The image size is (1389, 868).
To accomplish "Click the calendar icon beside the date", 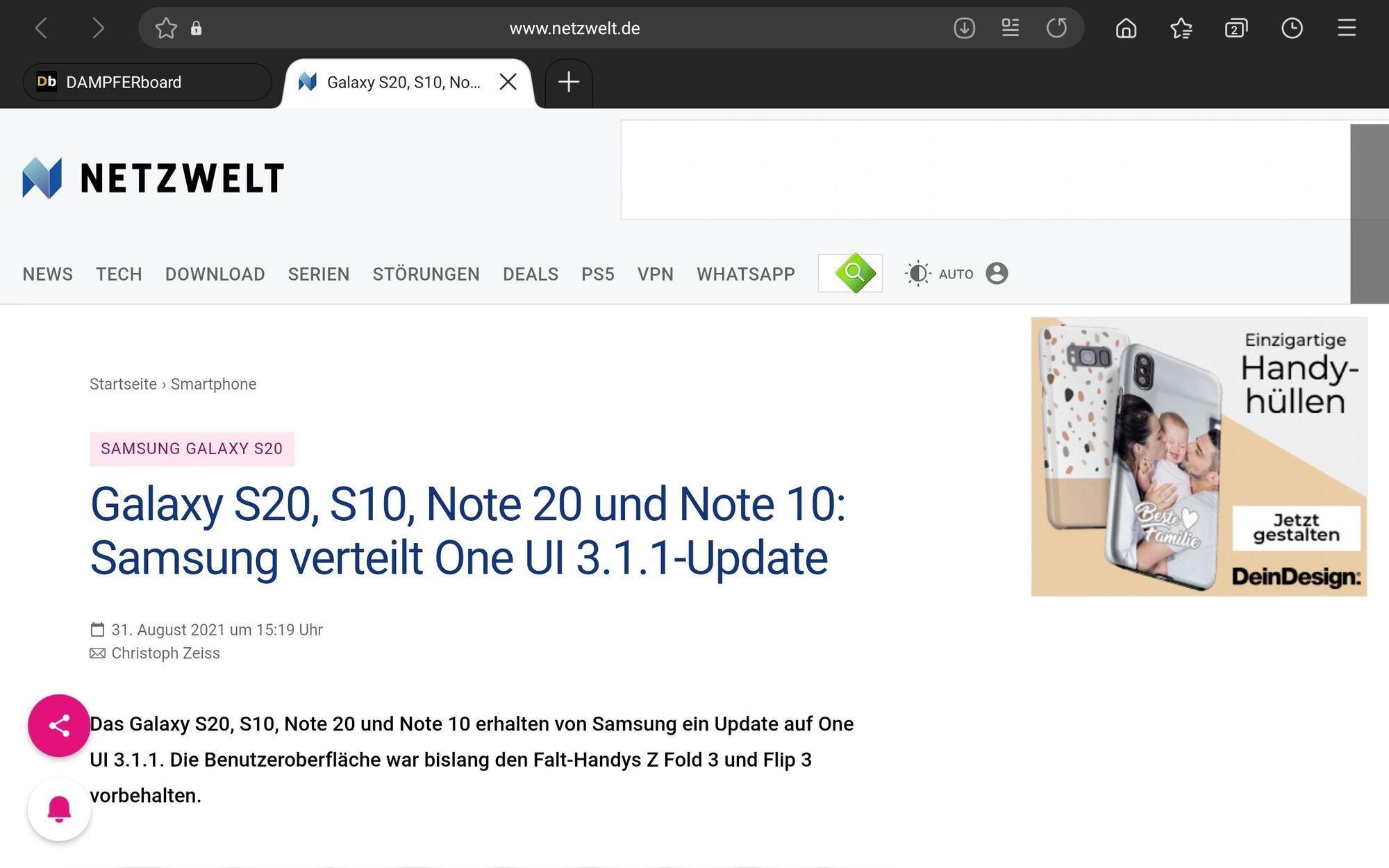I will (x=97, y=630).
